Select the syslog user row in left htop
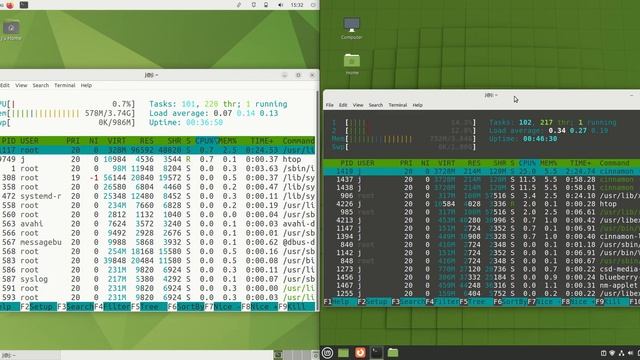 click(158, 279)
